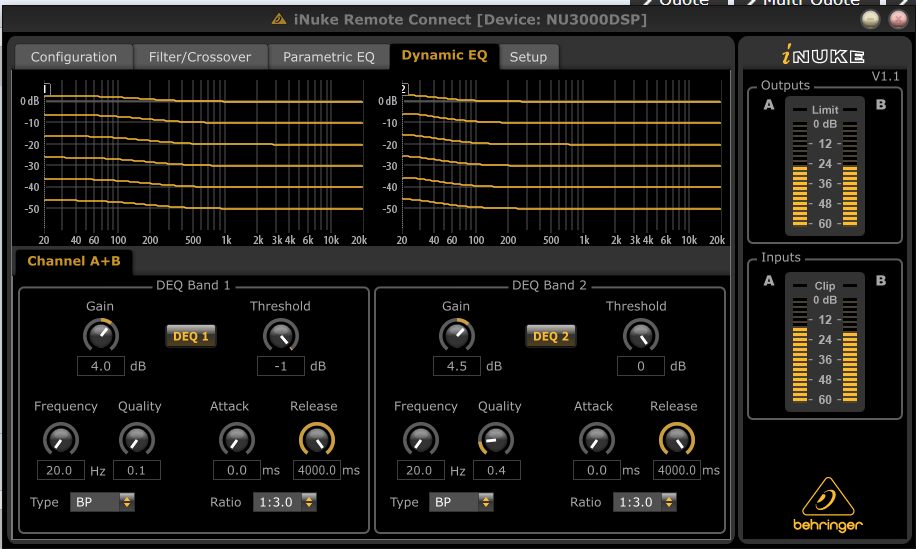The image size is (916, 549).
Task: Click the Band 1 Threshold value field -1
Action: (281, 366)
